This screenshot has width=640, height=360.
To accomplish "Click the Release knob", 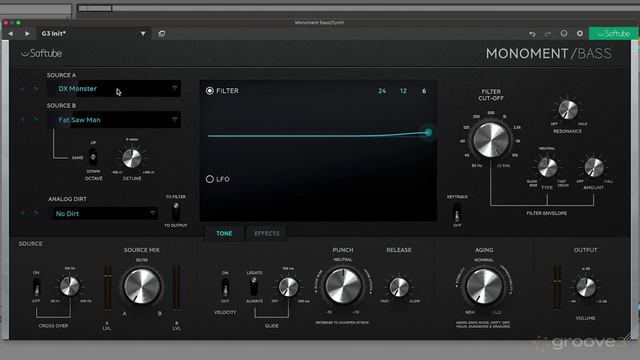I will point(399,287).
